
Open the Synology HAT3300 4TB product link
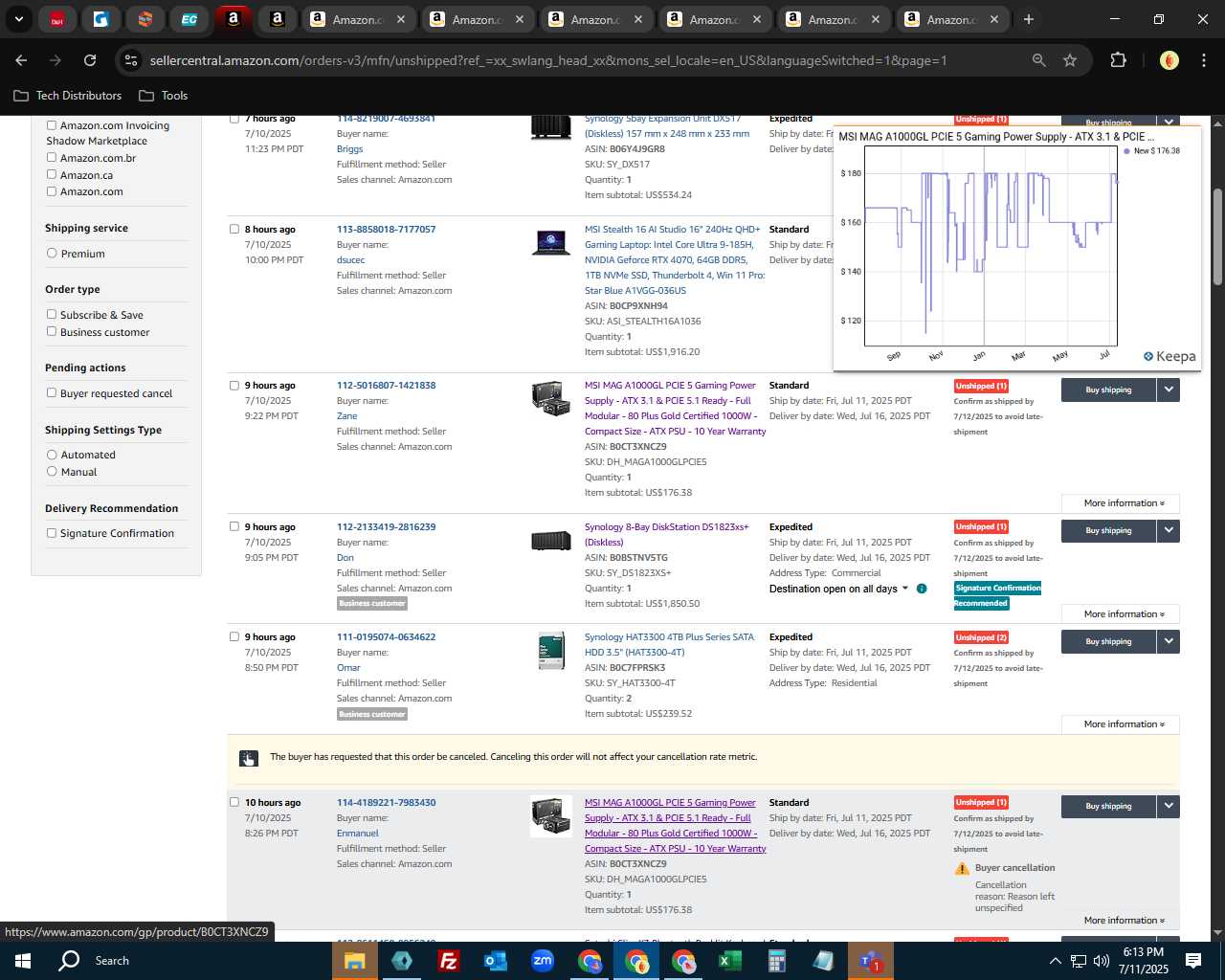[x=669, y=645]
